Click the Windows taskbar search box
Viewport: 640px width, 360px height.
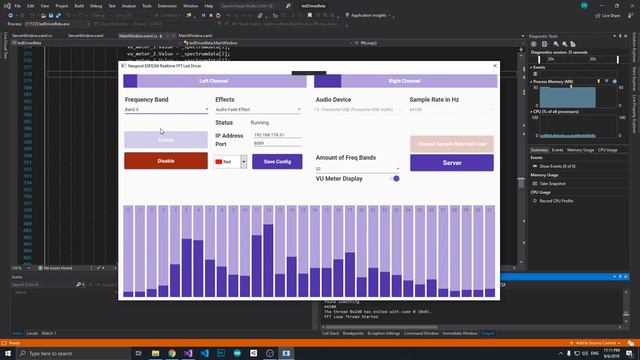(x=73, y=353)
